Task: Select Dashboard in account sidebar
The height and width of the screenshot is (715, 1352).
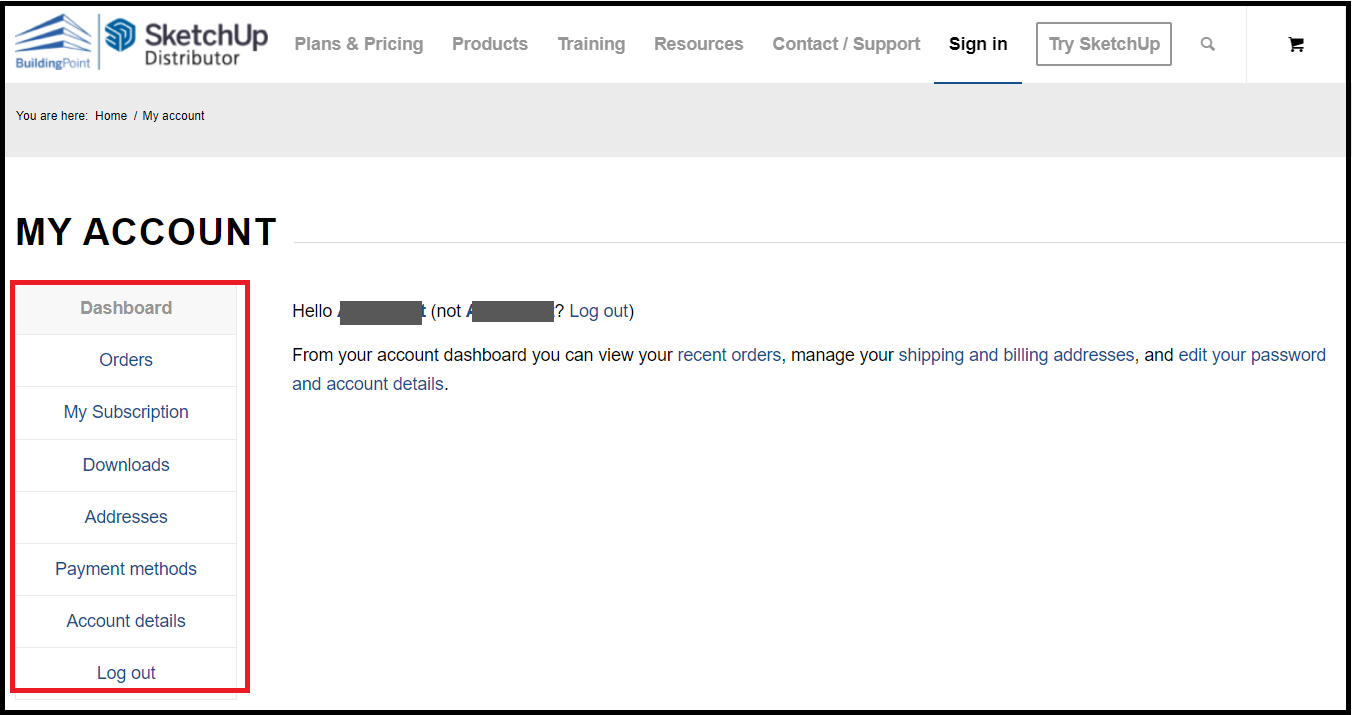Action: click(x=126, y=308)
